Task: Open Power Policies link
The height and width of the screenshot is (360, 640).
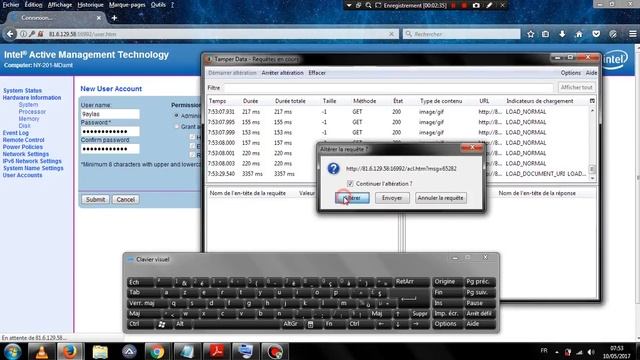Action: click(22, 147)
